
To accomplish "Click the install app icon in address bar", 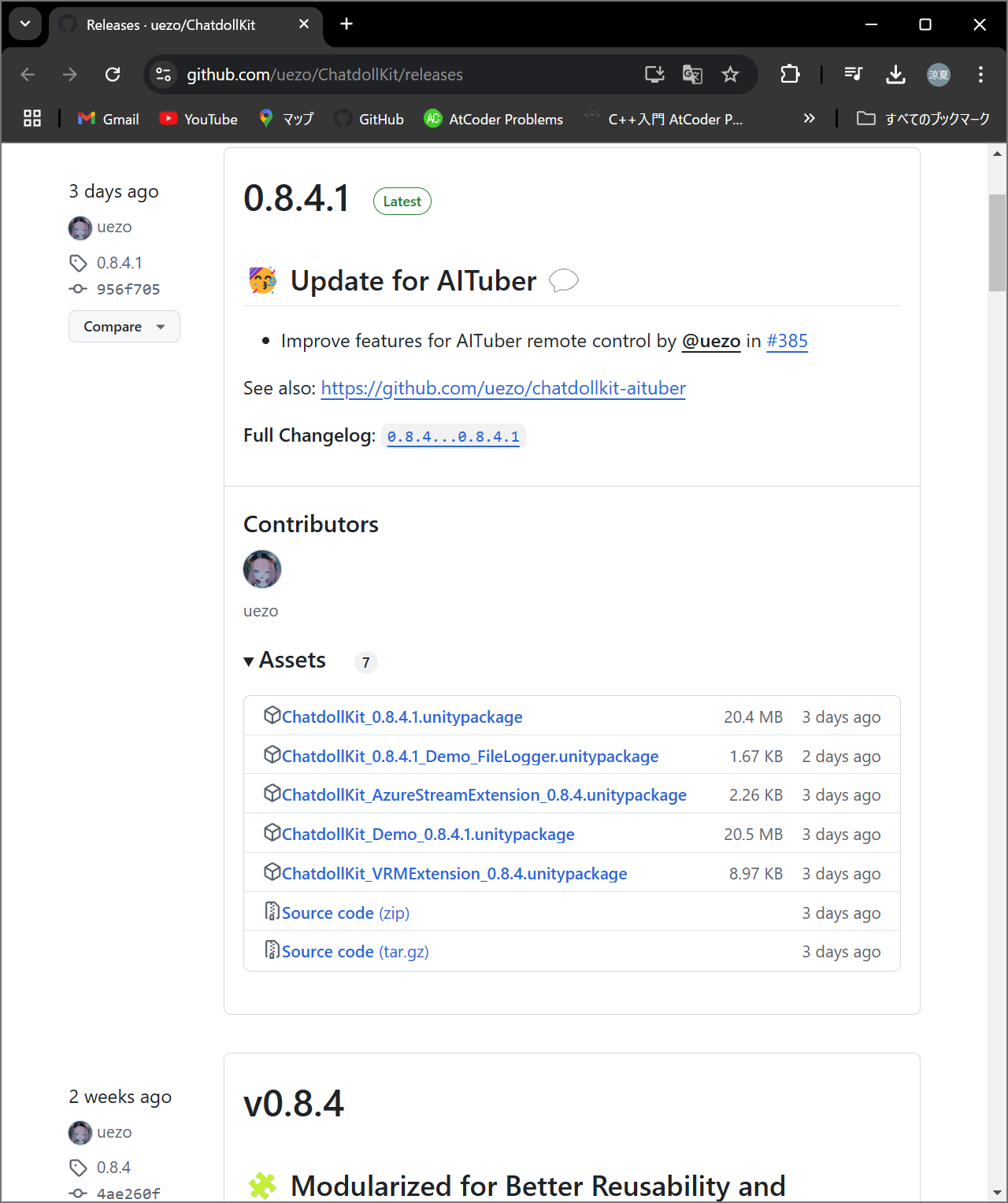I will [654, 75].
